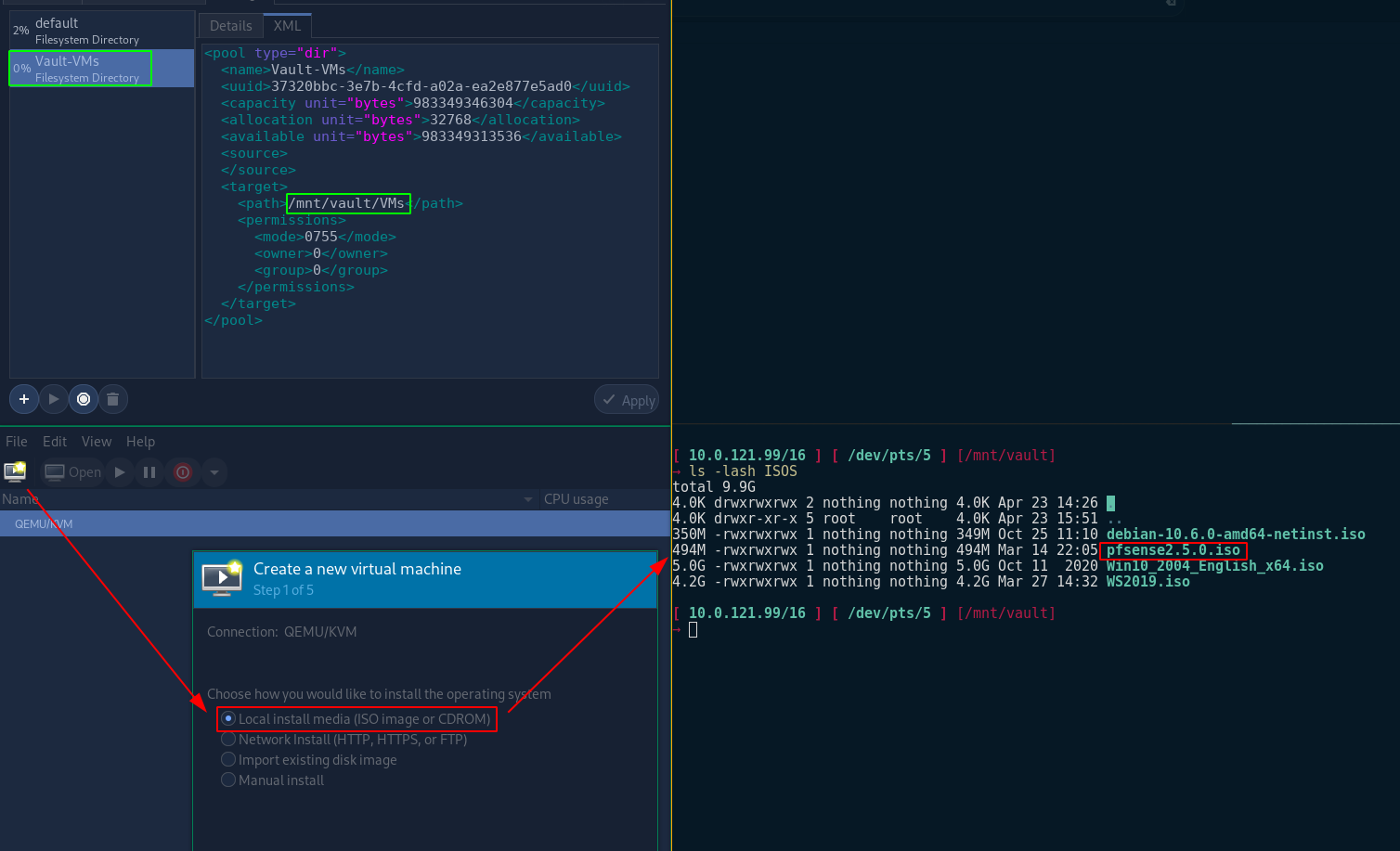Click the capacity value 983349346304
This screenshot has width=1400, height=851.
463,103
